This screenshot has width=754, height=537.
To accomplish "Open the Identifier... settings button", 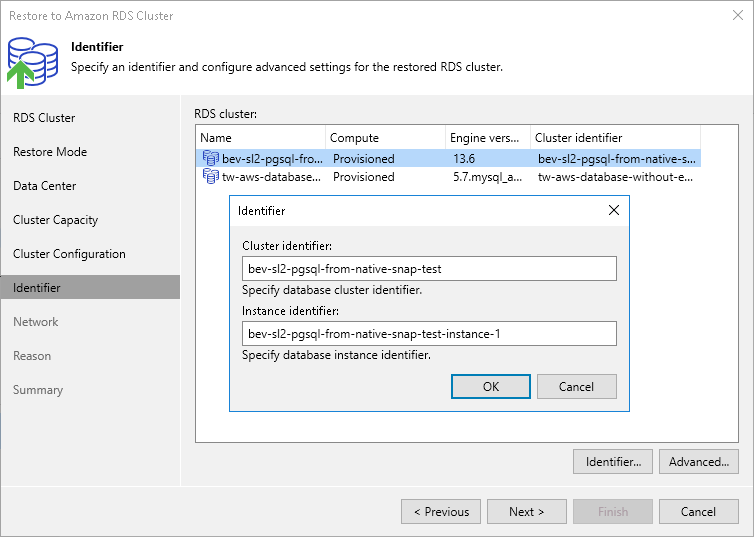I will [x=613, y=462].
